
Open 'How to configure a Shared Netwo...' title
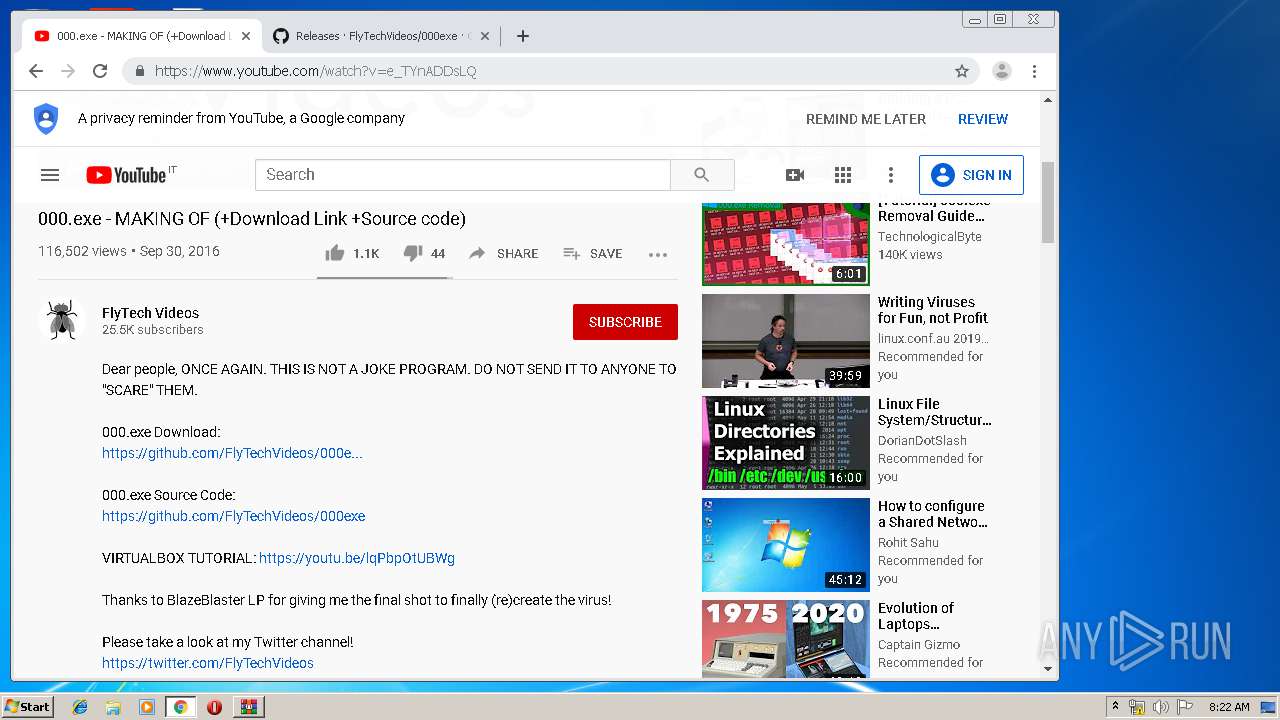[933, 514]
